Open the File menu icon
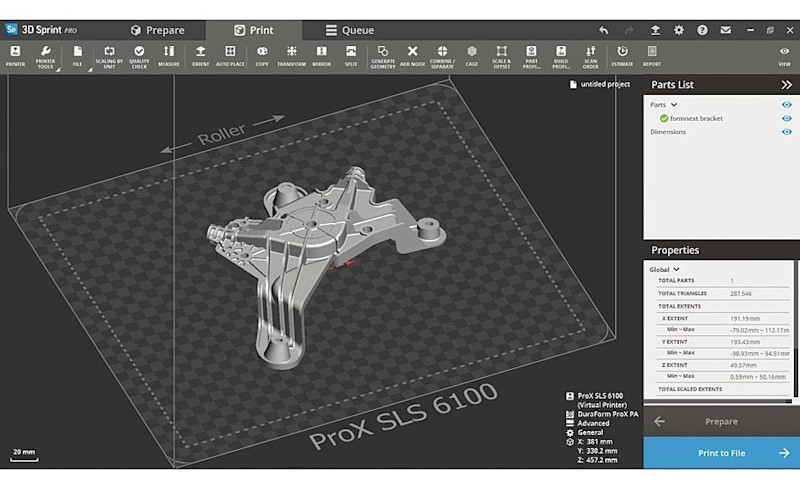Viewport: 800px width, 489px height. point(77,56)
